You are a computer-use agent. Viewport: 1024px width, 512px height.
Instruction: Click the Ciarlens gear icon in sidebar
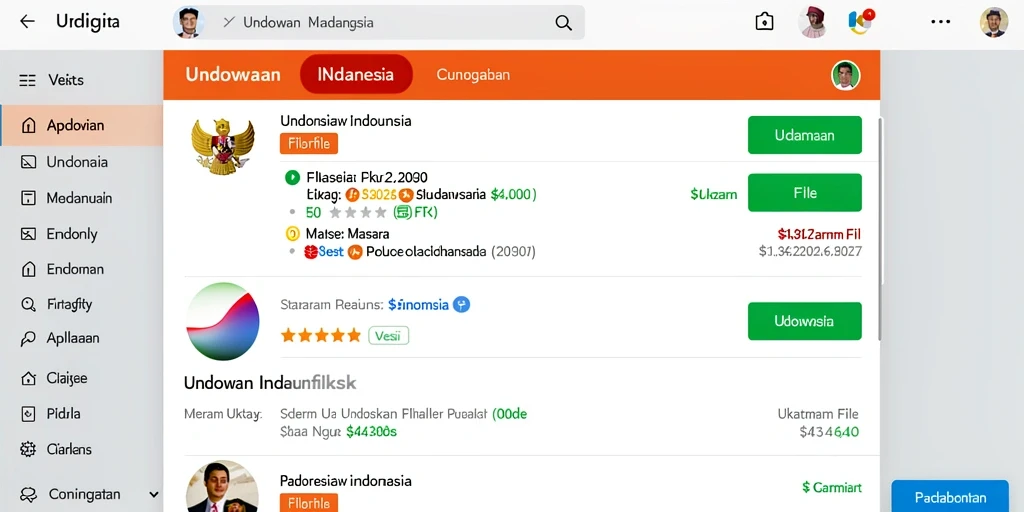click(28, 449)
